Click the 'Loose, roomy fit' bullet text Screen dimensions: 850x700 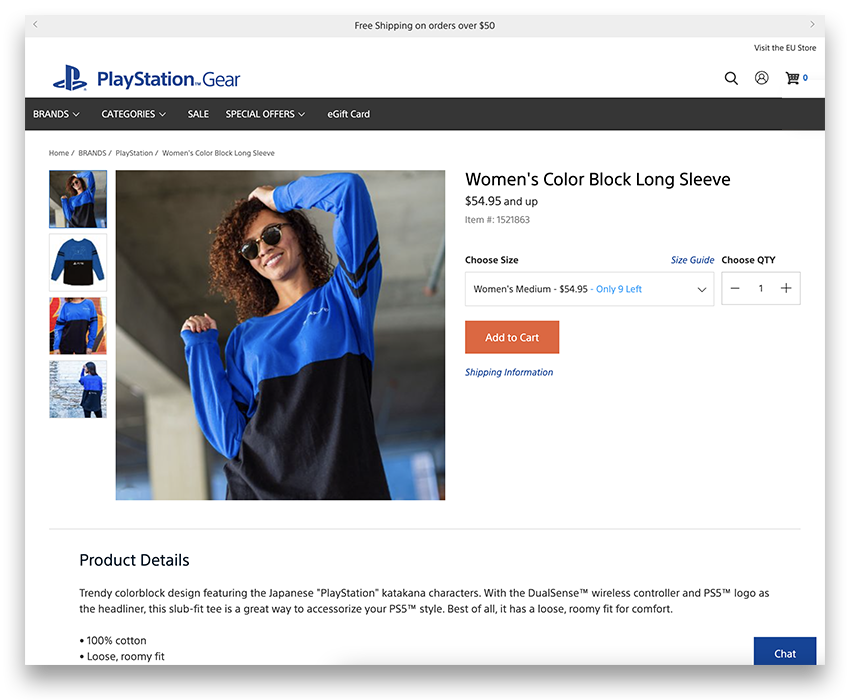(x=126, y=656)
